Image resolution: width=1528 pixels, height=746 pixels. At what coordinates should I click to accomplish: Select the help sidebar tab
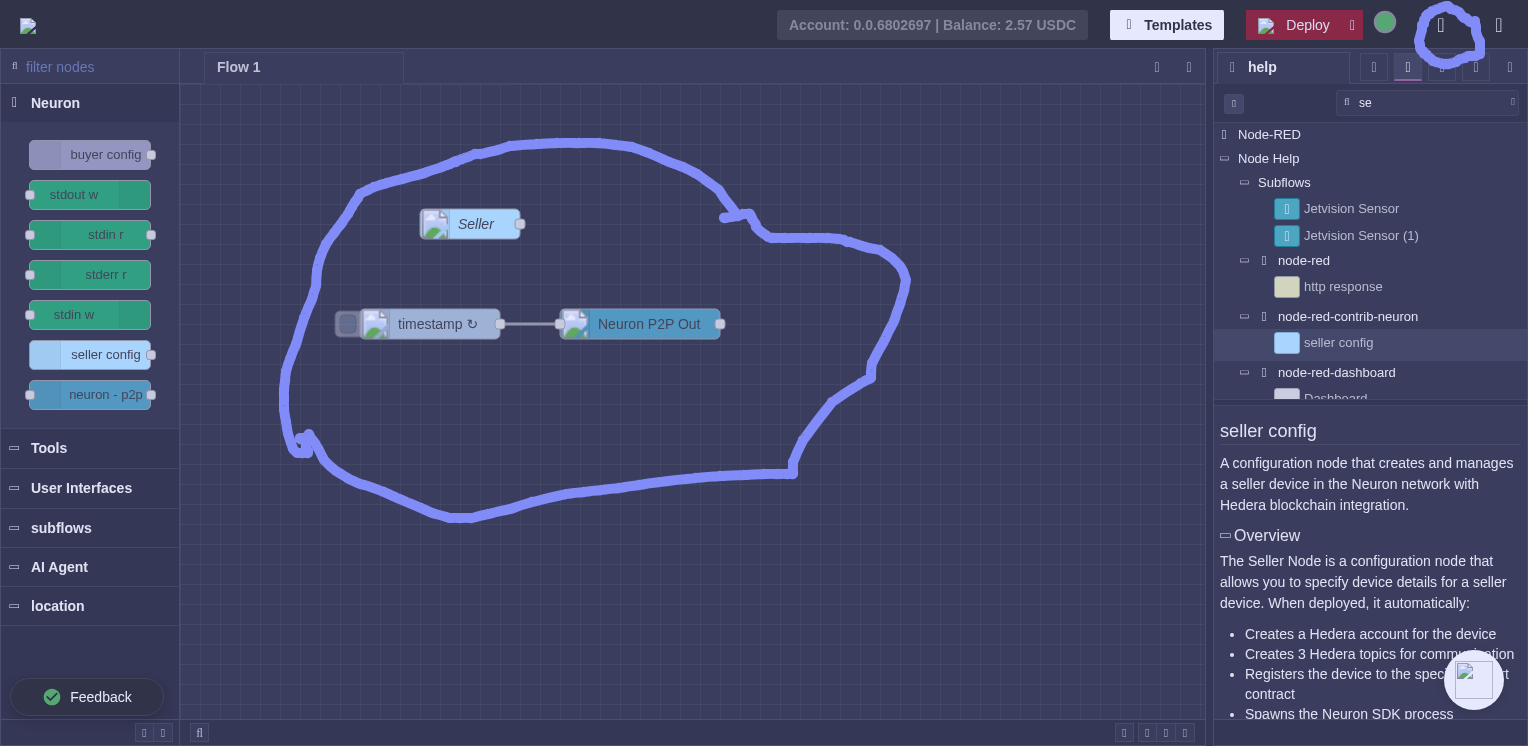(1282, 67)
